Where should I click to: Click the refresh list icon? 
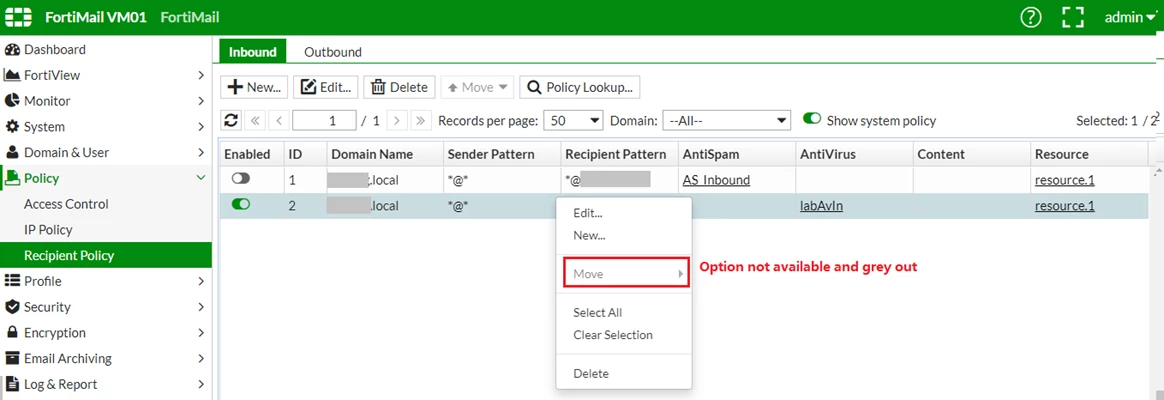[x=231, y=120]
